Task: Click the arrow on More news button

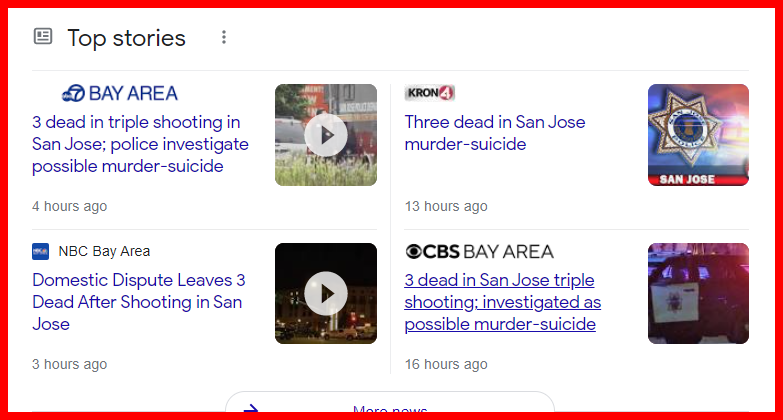Action: click(x=251, y=410)
